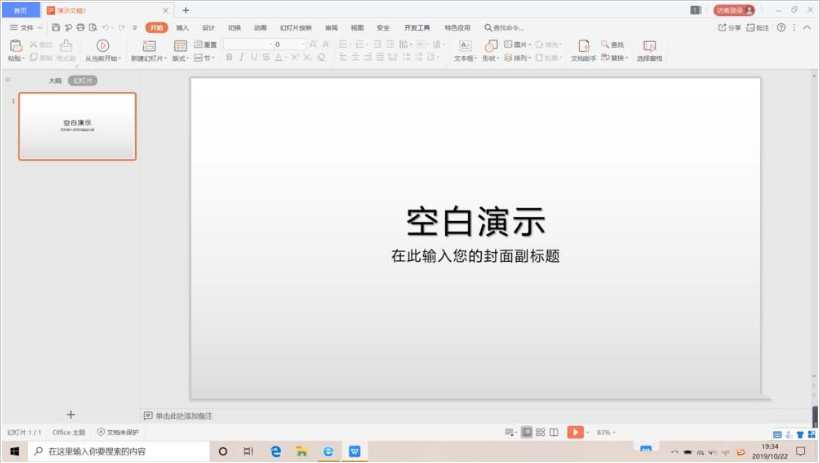Screen dimensions: 820x463
Task: Click the Paste clipboard icon
Action: point(16,46)
